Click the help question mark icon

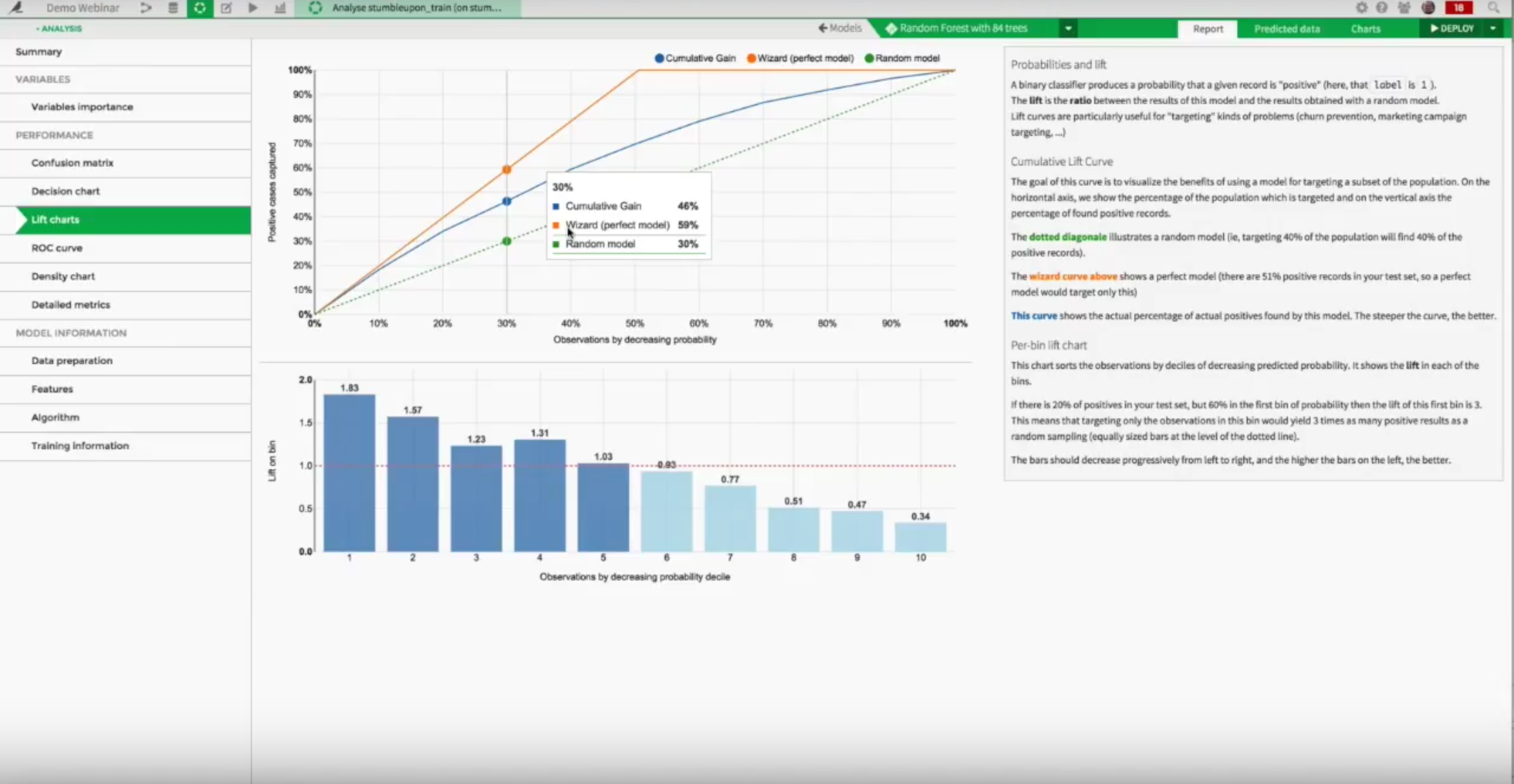point(1382,8)
